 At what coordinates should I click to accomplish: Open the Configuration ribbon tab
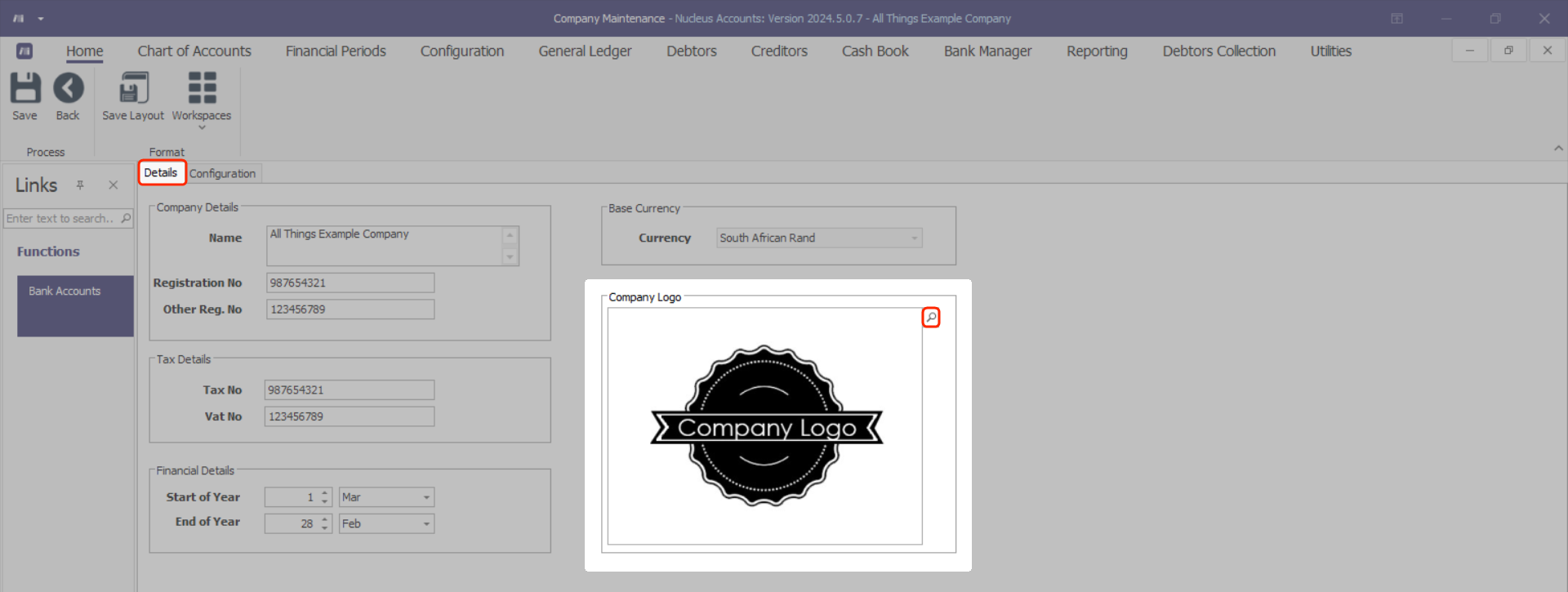[462, 51]
